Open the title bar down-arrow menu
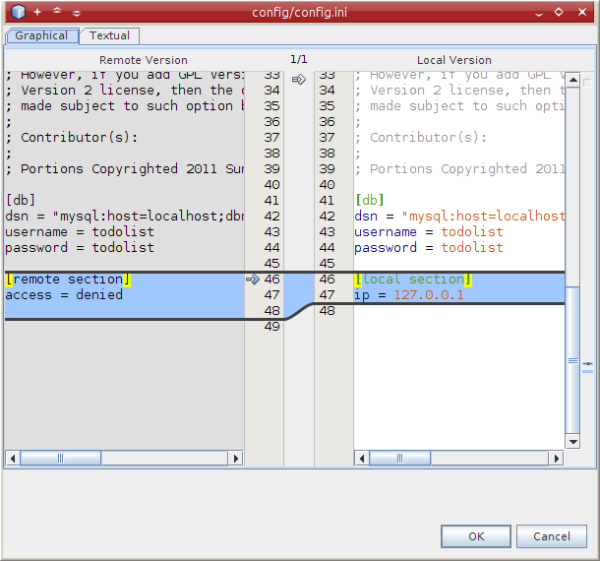The height and width of the screenshot is (561, 600). tap(77, 12)
